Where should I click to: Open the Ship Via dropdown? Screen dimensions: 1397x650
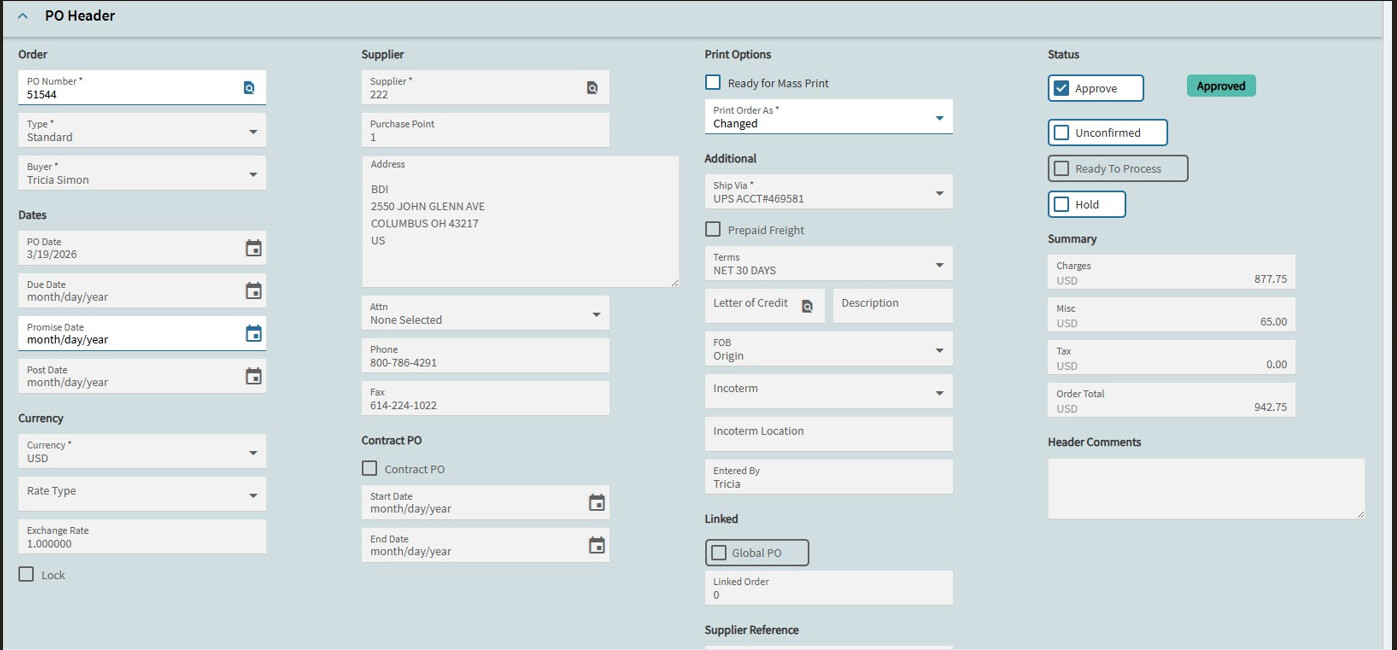(939, 193)
